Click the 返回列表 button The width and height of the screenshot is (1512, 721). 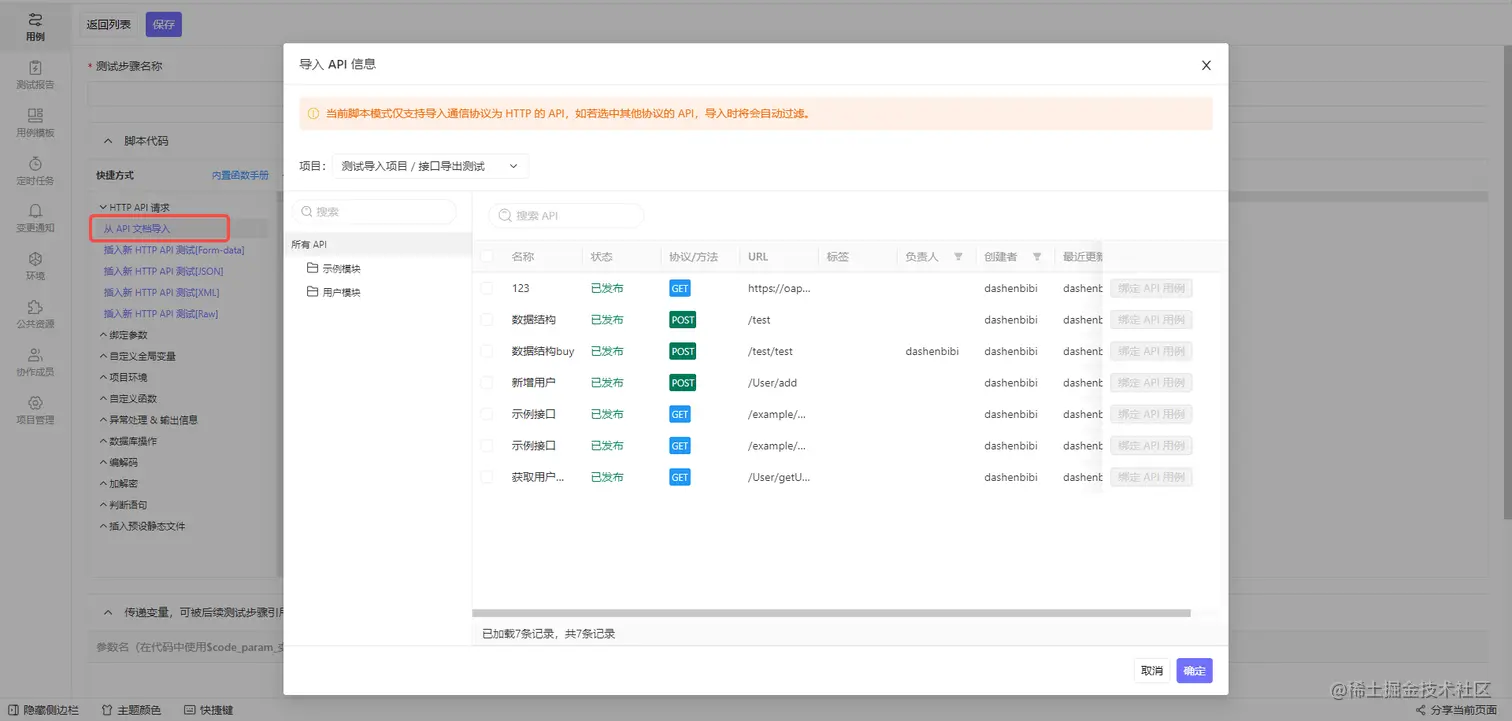coord(108,25)
